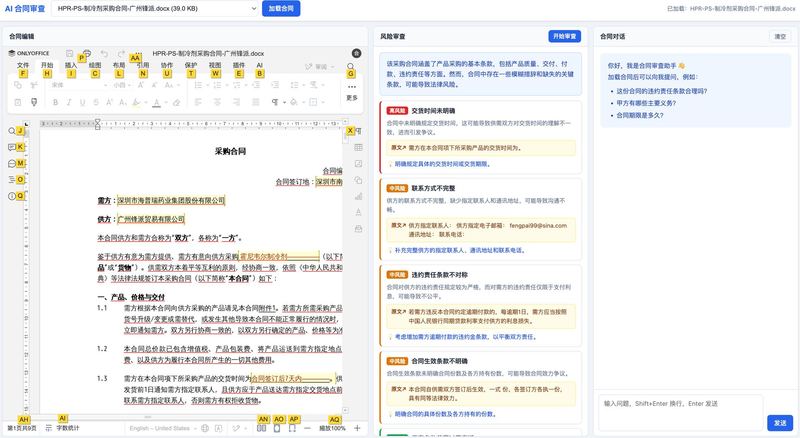Click the print icon in title bar
The height and width of the screenshot is (438, 800).
click(x=87, y=53)
